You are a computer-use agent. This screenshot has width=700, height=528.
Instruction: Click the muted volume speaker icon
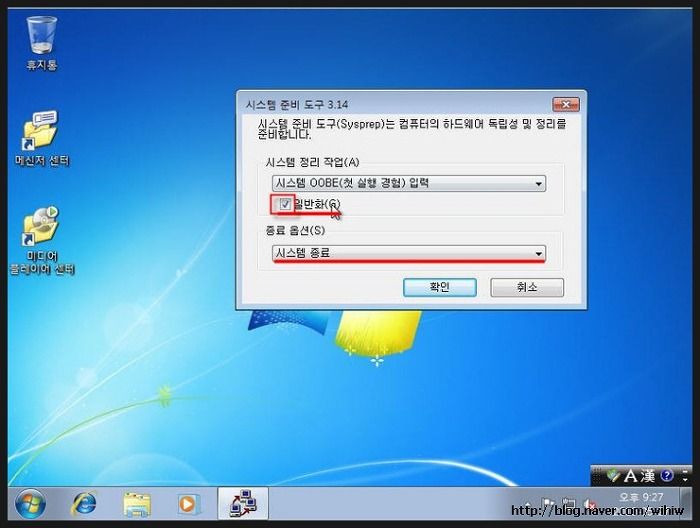click(590, 503)
